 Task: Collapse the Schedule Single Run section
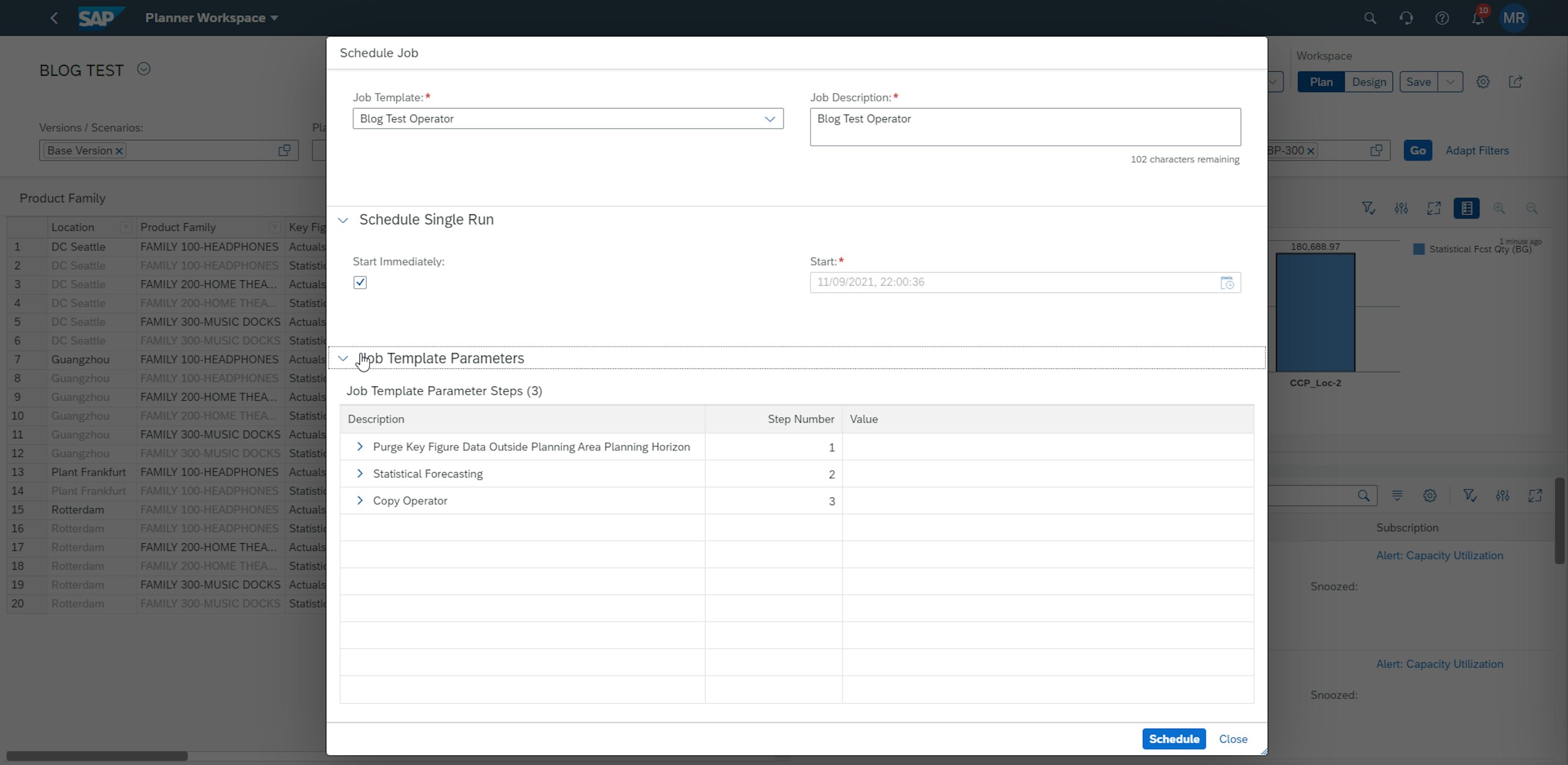[x=343, y=219]
